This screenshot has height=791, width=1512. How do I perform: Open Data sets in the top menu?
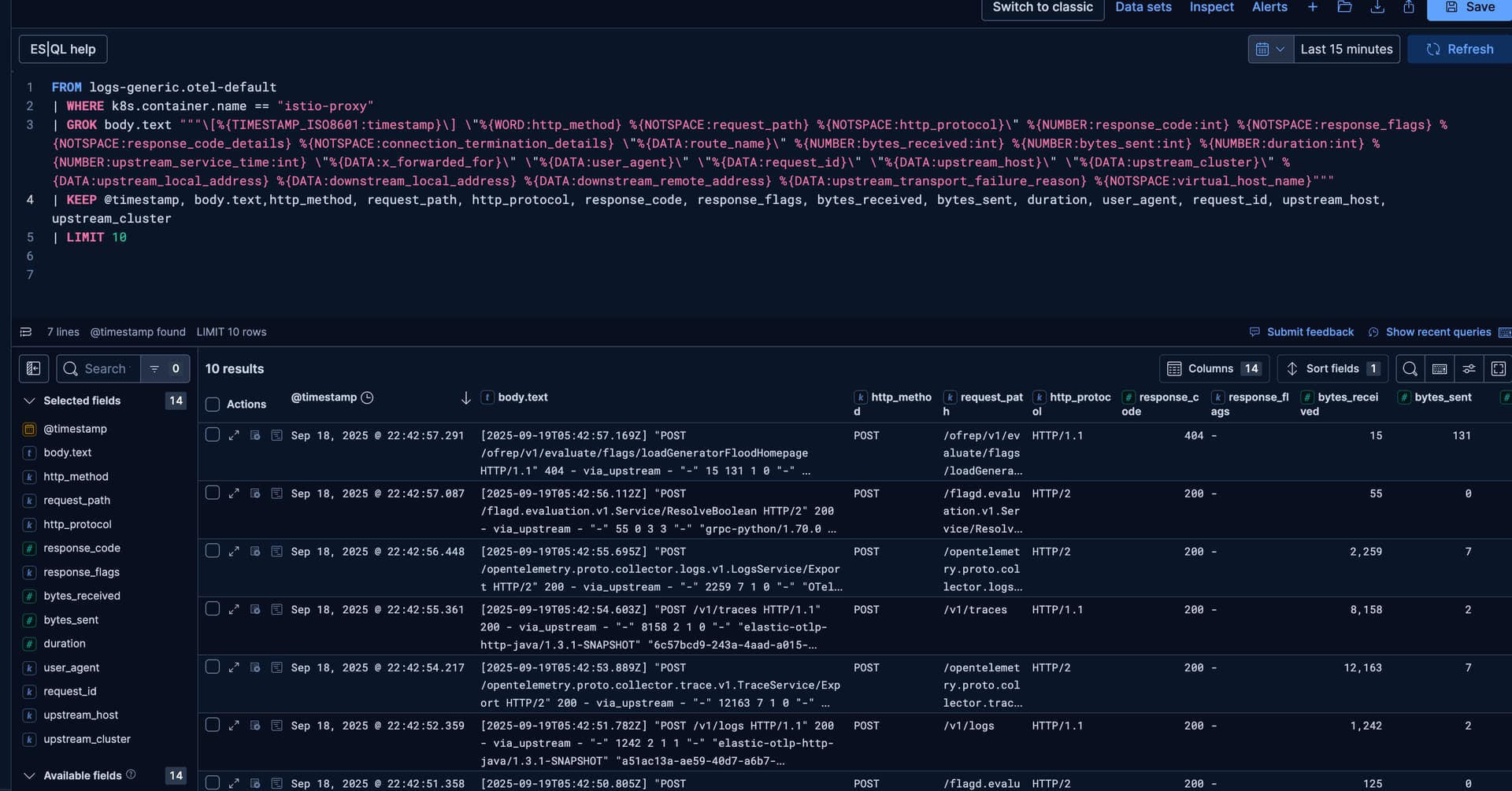[x=1143, y=7]
